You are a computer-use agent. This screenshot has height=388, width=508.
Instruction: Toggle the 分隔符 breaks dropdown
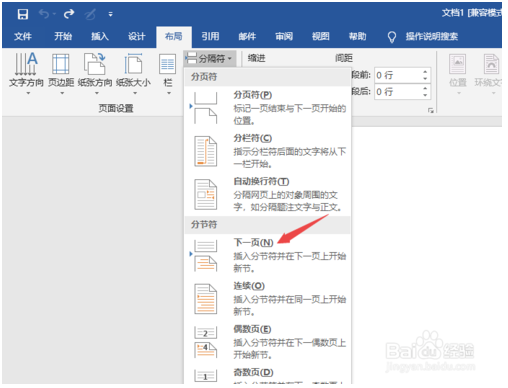210,59
